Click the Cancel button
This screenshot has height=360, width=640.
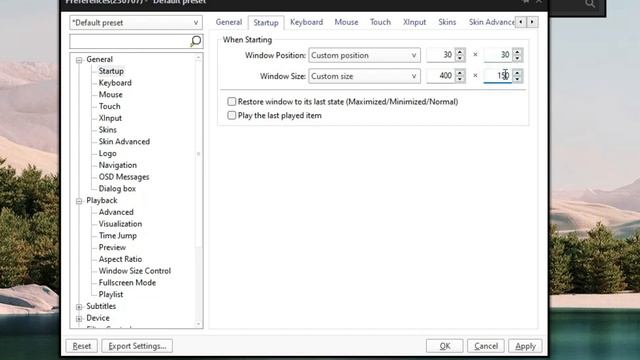(x=486, y=346)
